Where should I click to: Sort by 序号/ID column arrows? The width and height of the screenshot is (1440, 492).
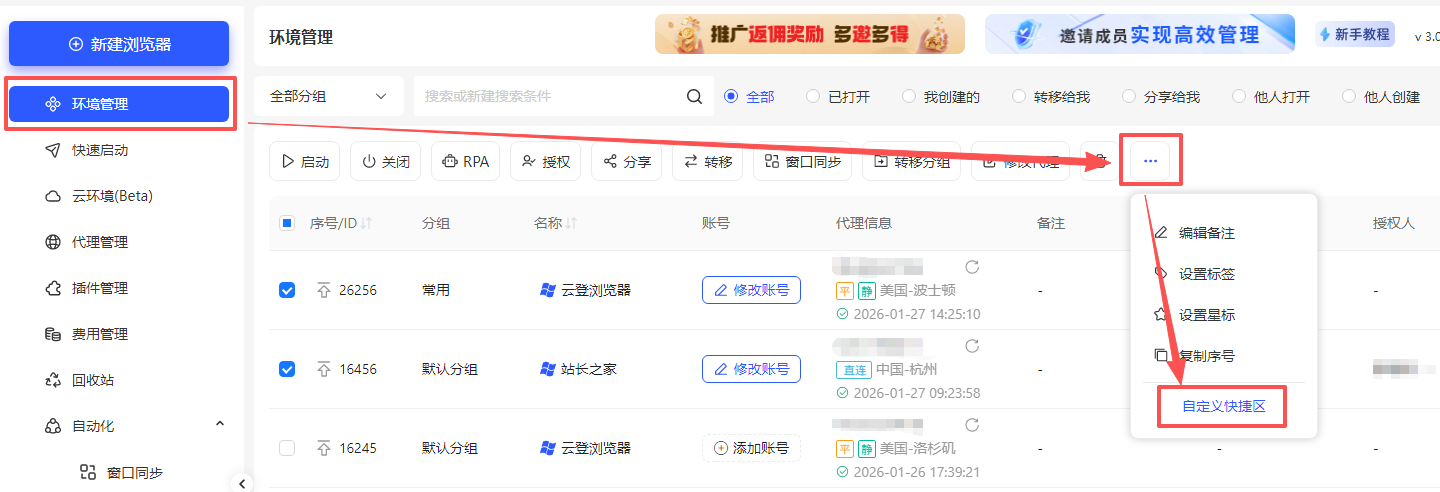click(x=366, y=223)
